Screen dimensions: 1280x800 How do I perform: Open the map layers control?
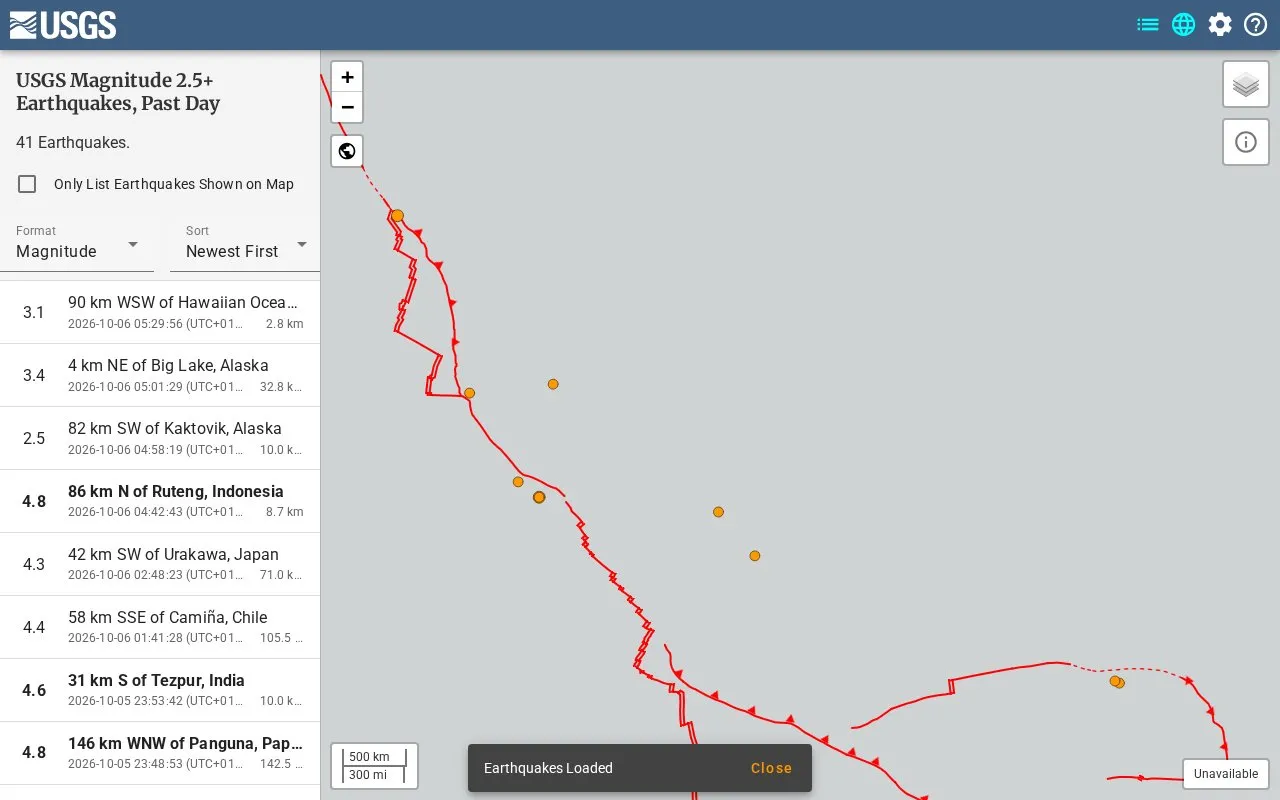pos(1246,84)
